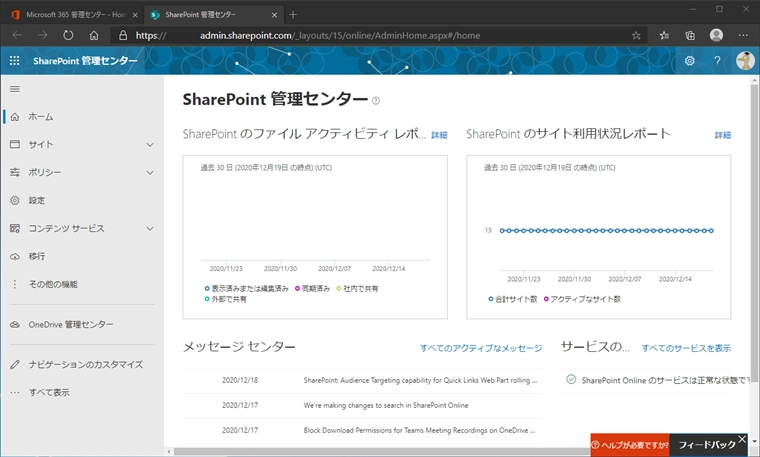Click the 移行 cloud migration icon
The width and height of the screenshot is (760, 457).
[x=15, y=256]
